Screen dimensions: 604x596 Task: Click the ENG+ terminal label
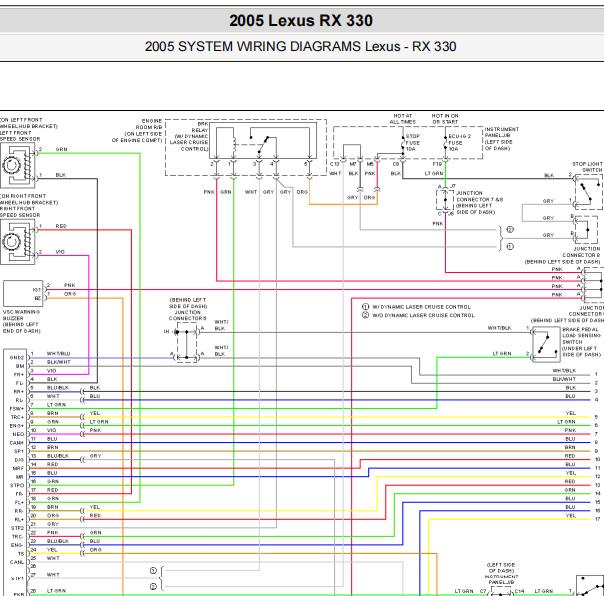(17, 426)
